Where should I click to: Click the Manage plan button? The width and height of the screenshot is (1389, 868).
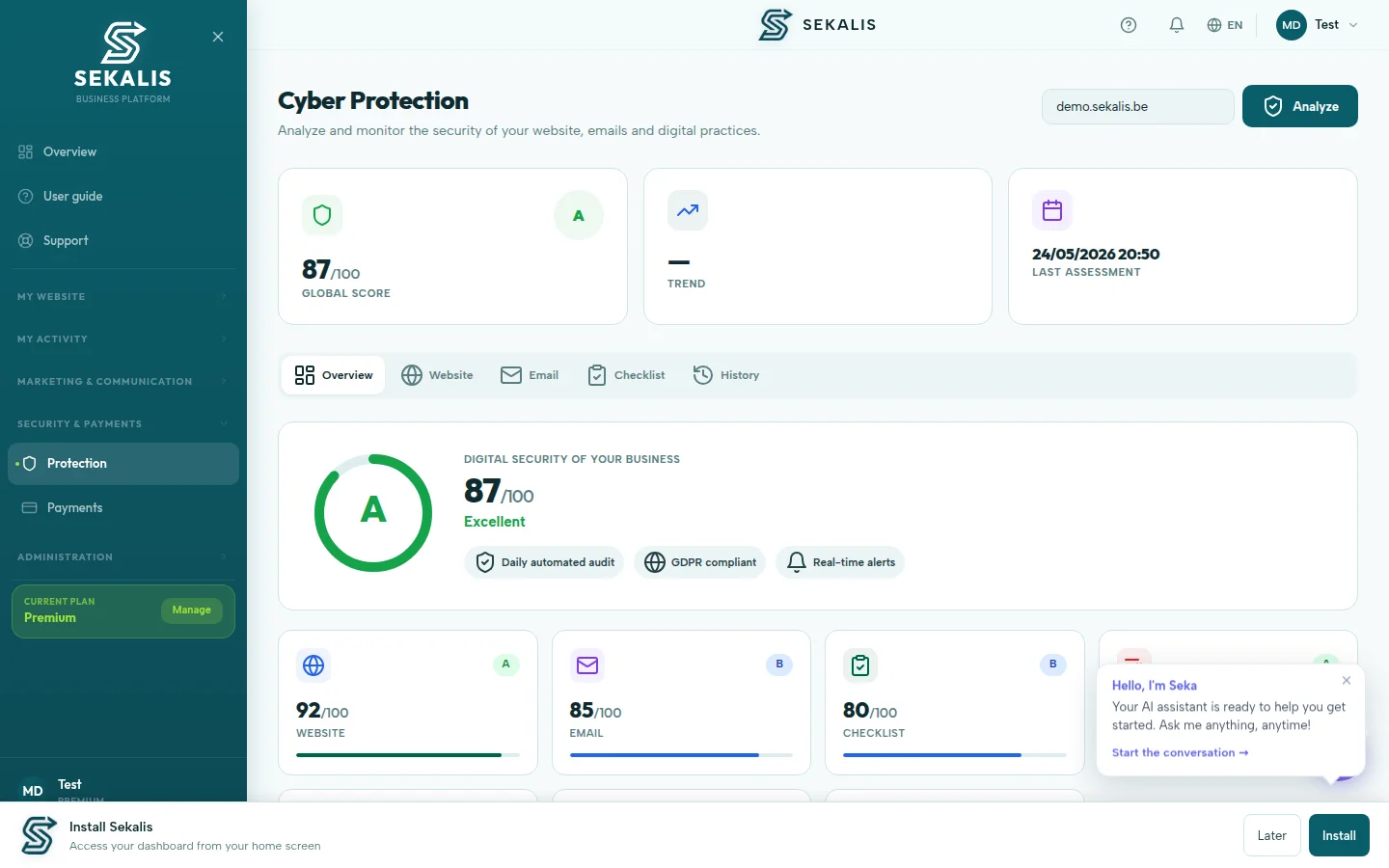pyautogui.click(x=192, y=610)
